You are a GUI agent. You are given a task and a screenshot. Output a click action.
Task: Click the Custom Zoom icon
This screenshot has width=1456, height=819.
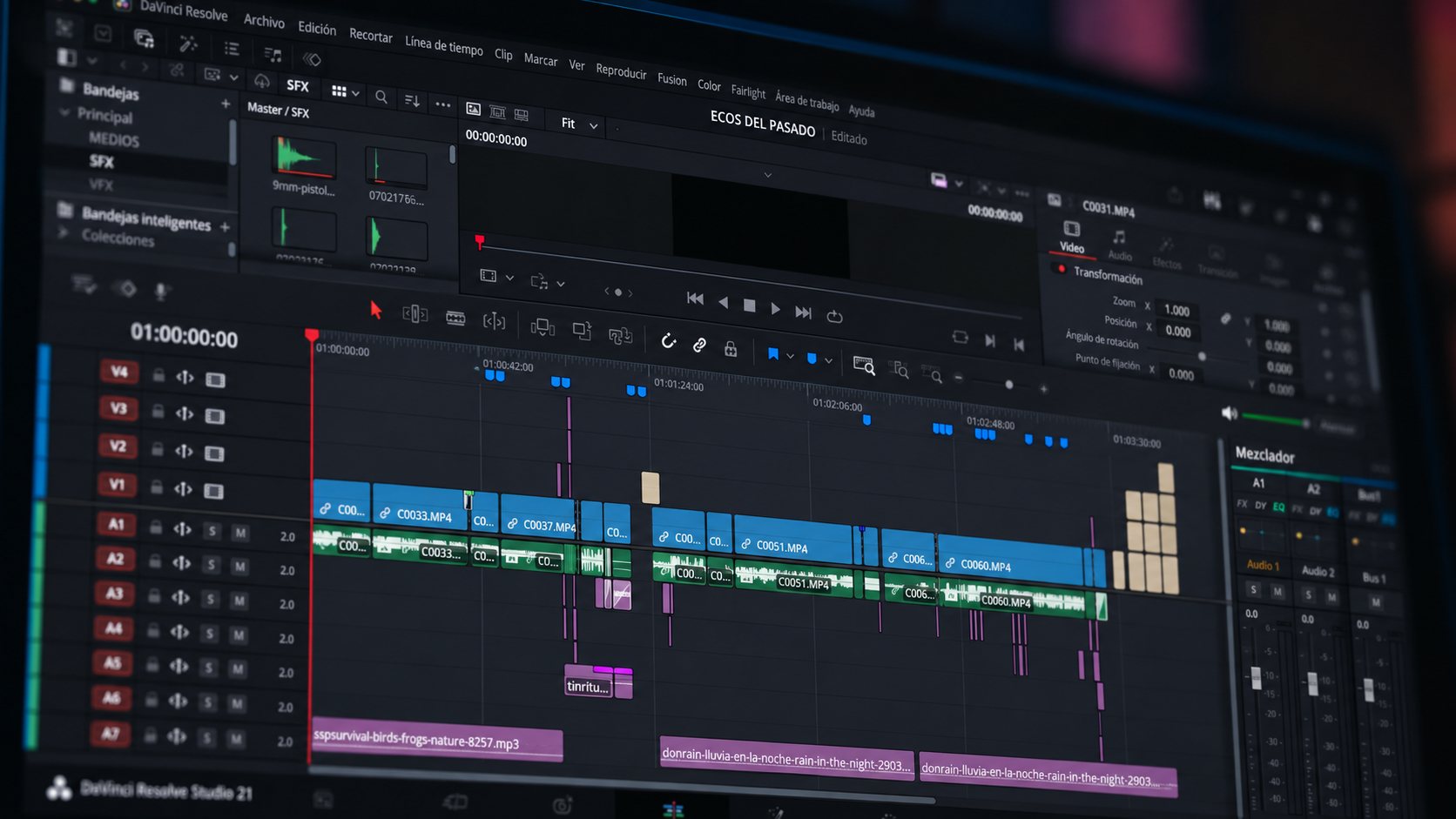click(x=932, y=374)
